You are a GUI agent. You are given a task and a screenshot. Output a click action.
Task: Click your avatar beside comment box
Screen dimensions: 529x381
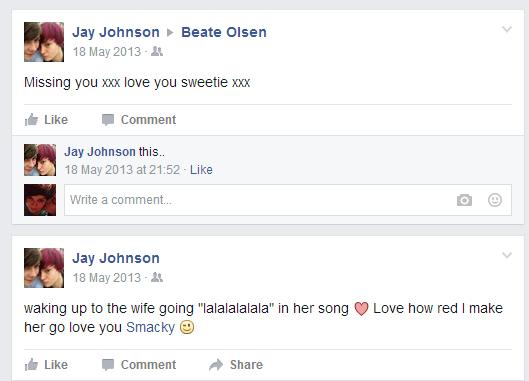(x=40, y=200)
